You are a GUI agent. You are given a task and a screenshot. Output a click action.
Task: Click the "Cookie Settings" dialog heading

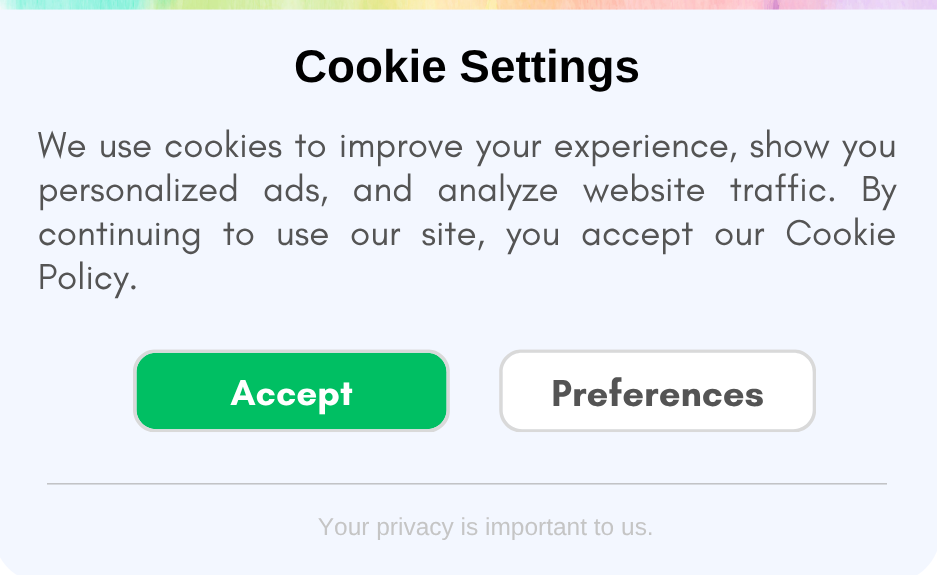pyautogui.click(x=466, y=67)
